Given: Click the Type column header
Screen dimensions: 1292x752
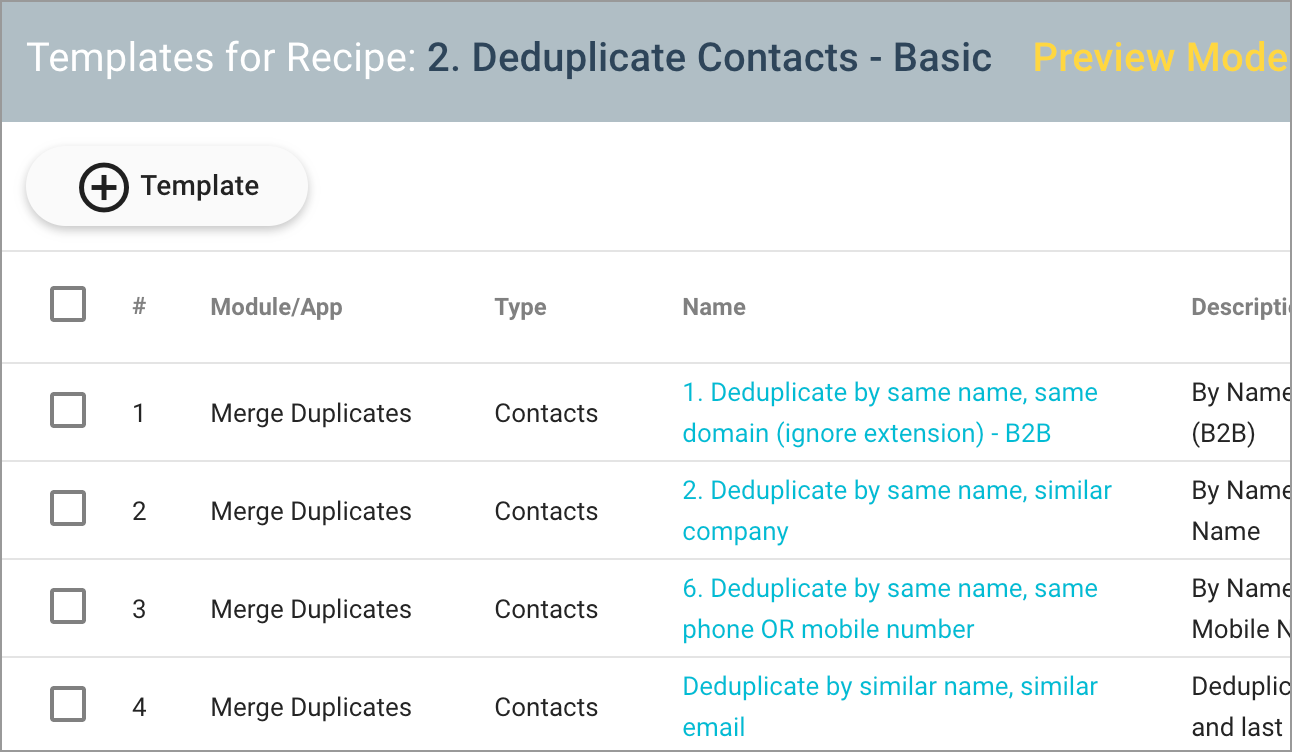Looking at the screenshot, I should click(520, 307).
